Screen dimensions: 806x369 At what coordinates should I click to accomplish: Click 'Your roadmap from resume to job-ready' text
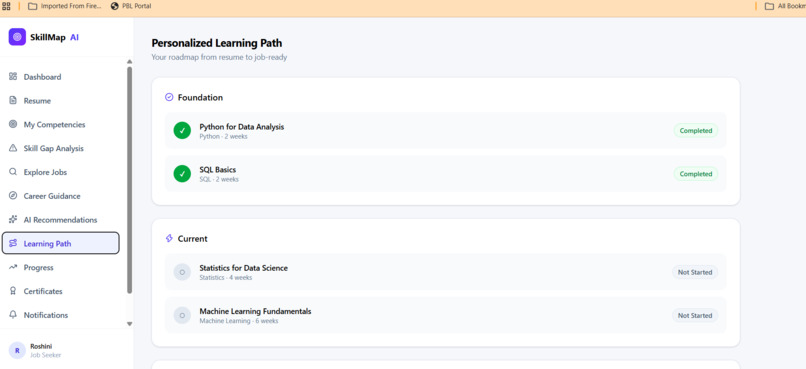pyautogui.click(x=219, y=57)
